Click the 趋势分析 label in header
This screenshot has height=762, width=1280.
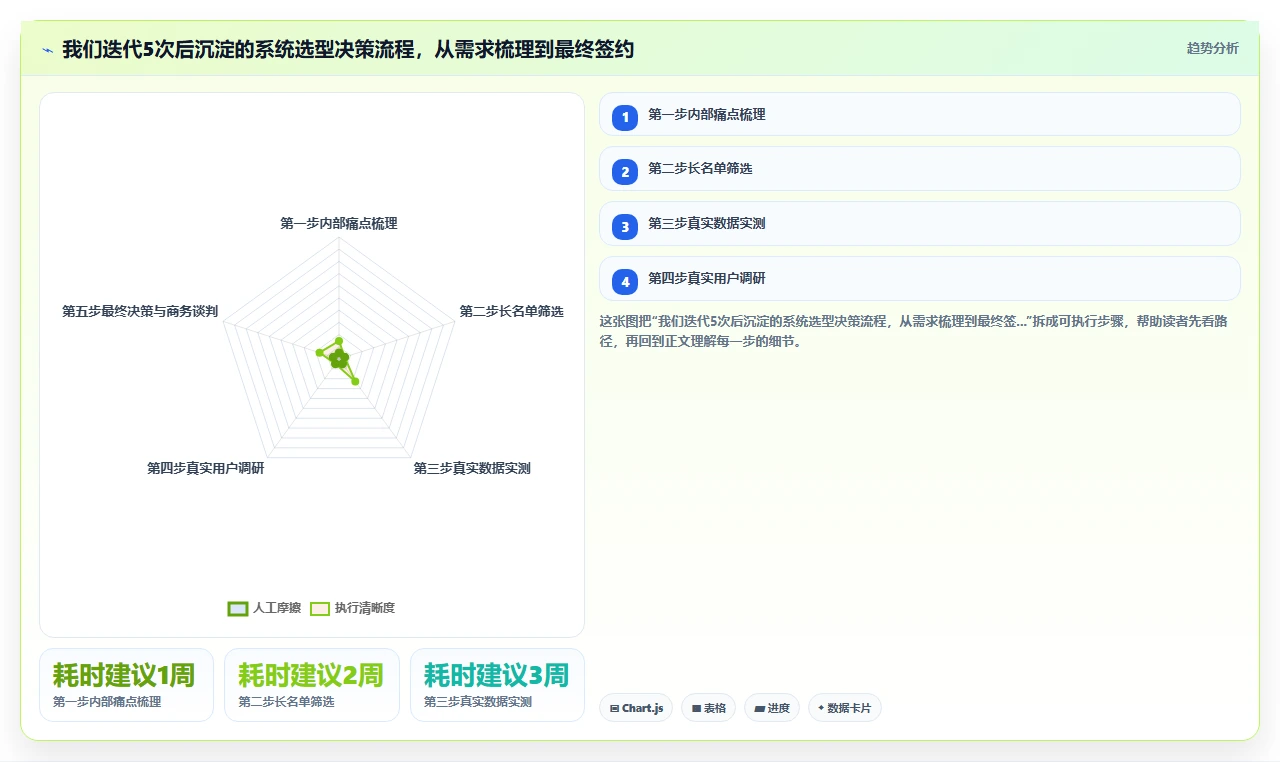coord(1212,48)
